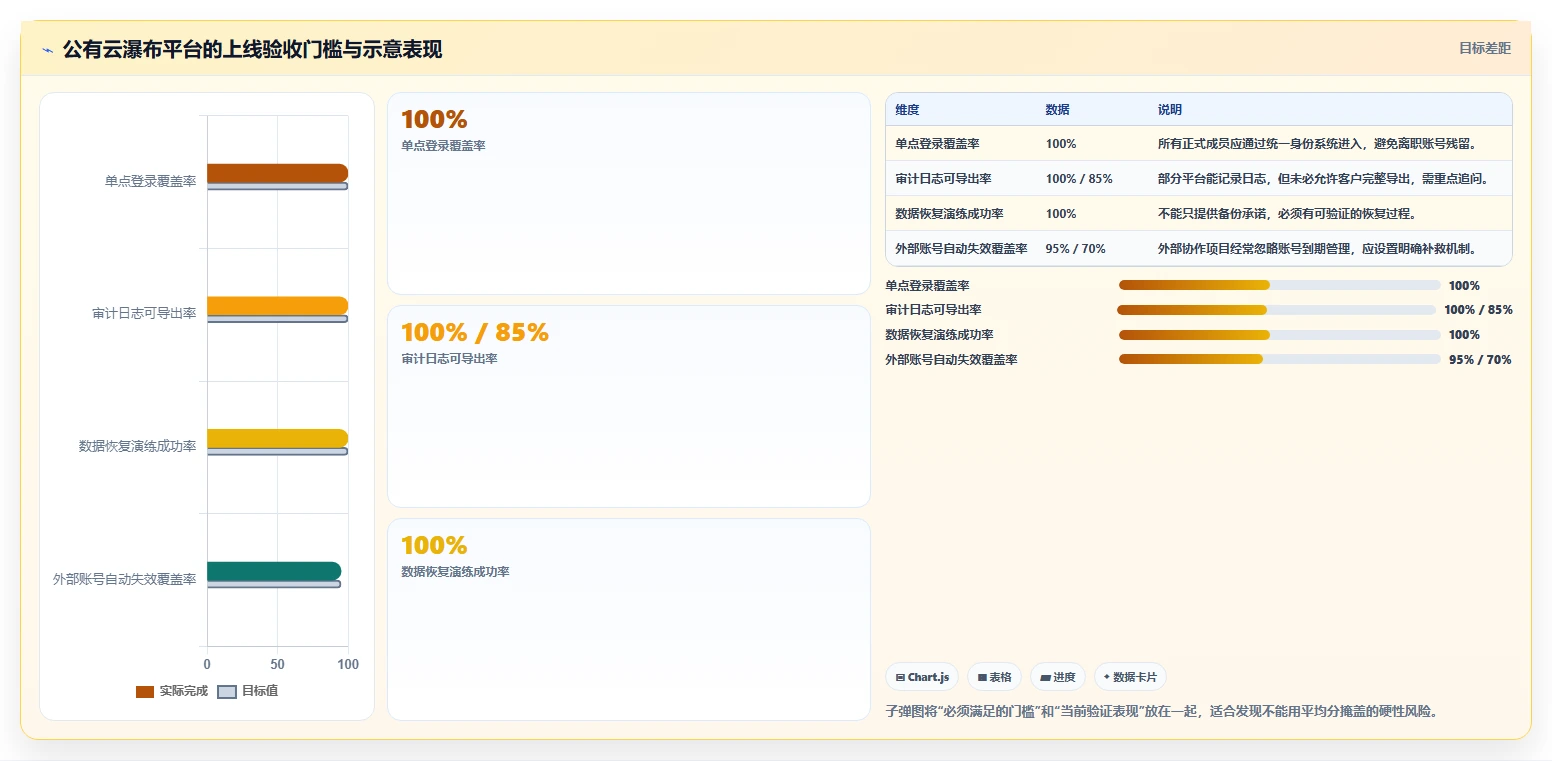
Task: Click the 95% / 70% progress value label
Action: coord(1480,359)
